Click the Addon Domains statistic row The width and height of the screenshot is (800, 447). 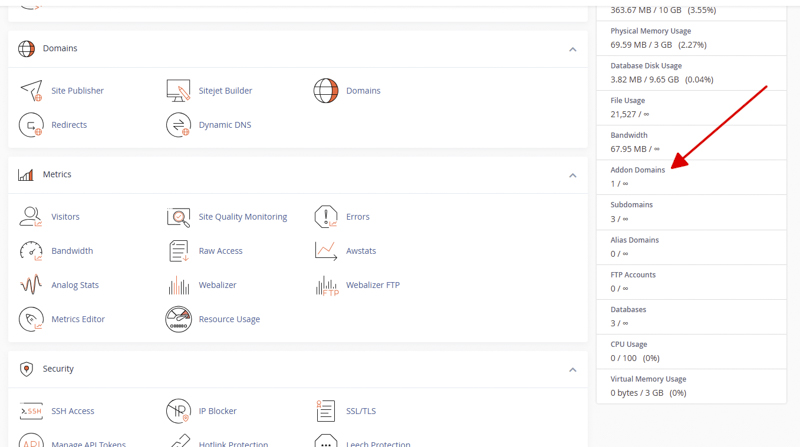[691, 177]
